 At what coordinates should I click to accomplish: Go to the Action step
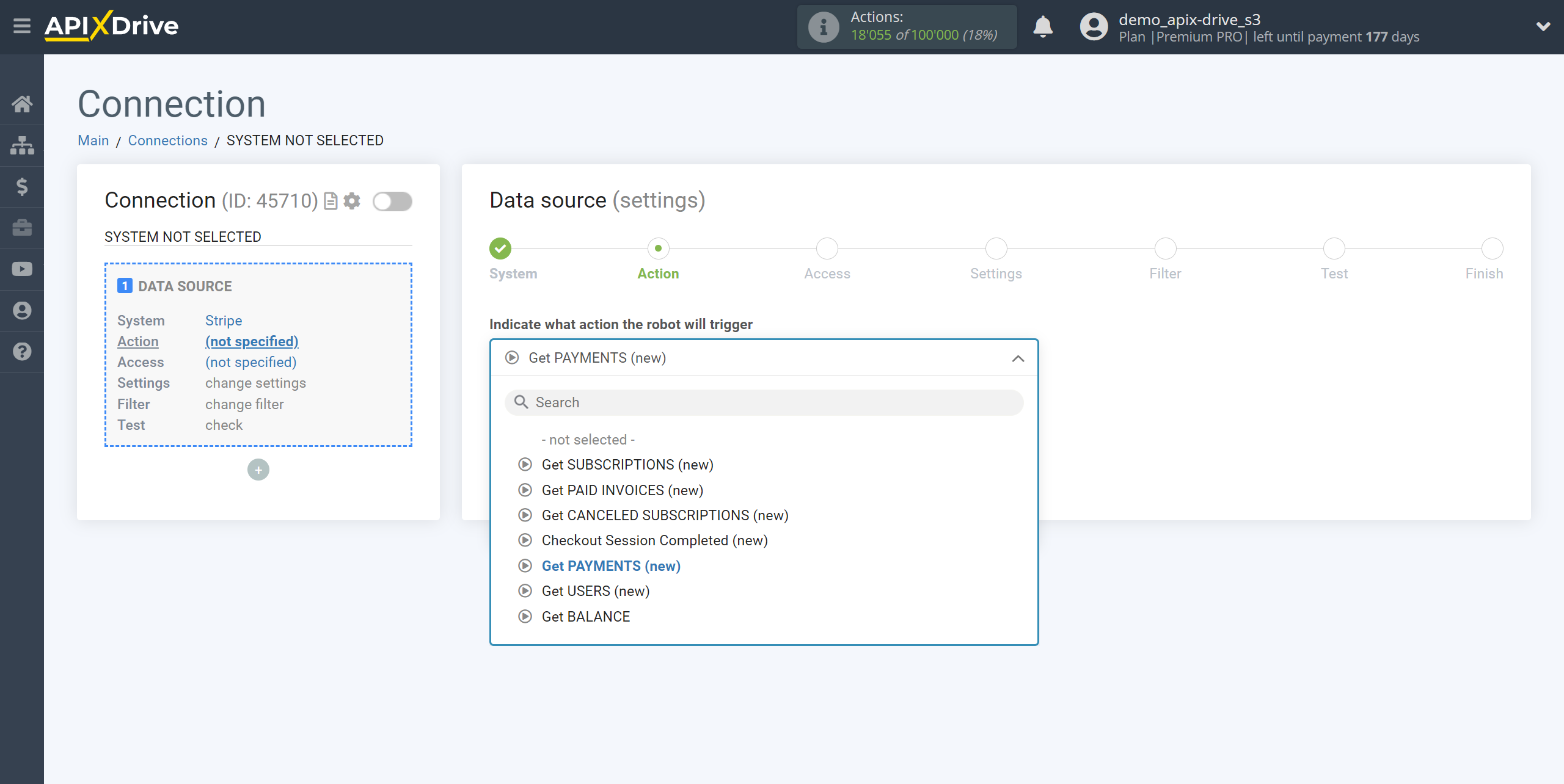pos(658,249)
